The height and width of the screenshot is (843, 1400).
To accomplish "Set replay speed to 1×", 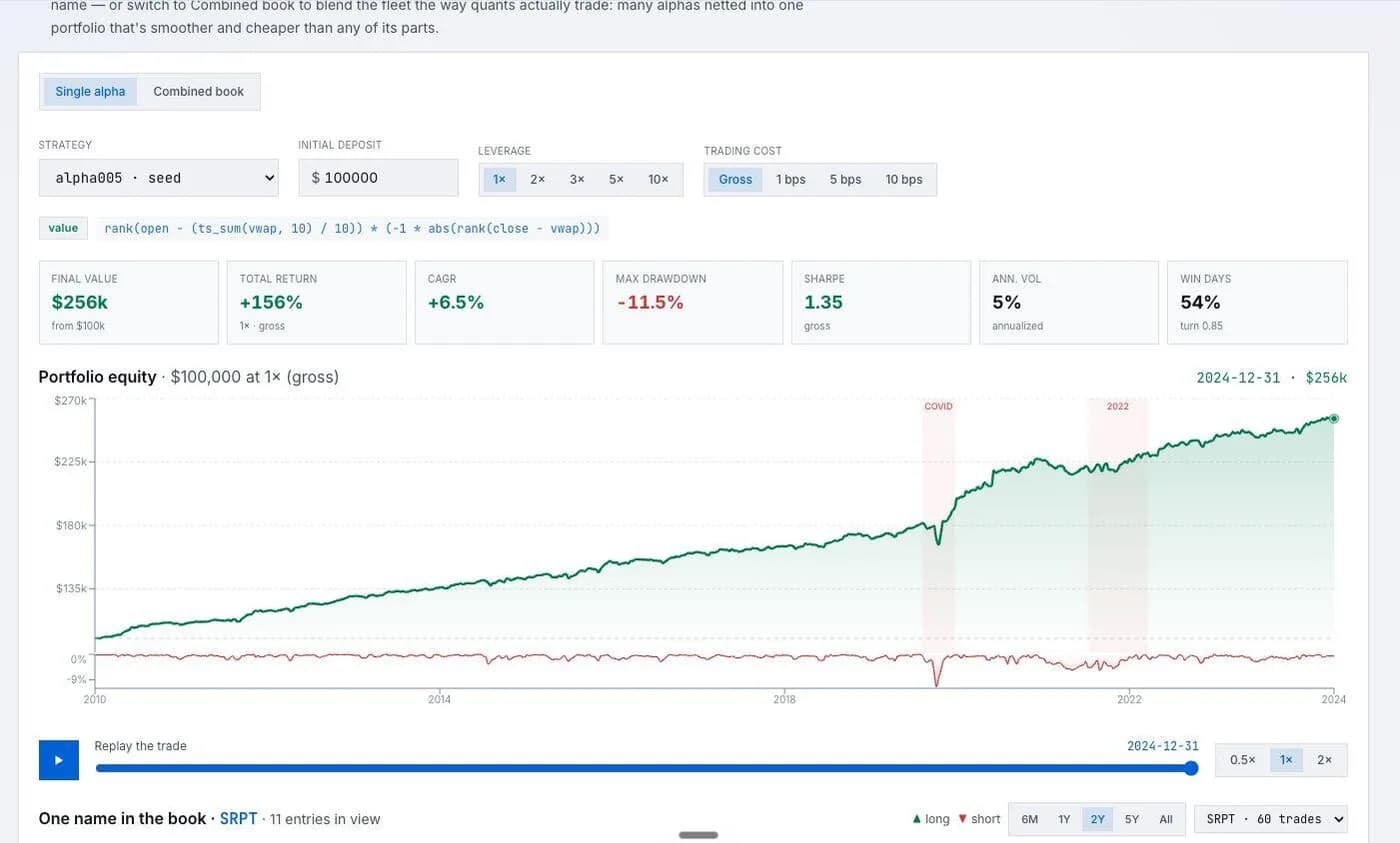I will 1286,760.
